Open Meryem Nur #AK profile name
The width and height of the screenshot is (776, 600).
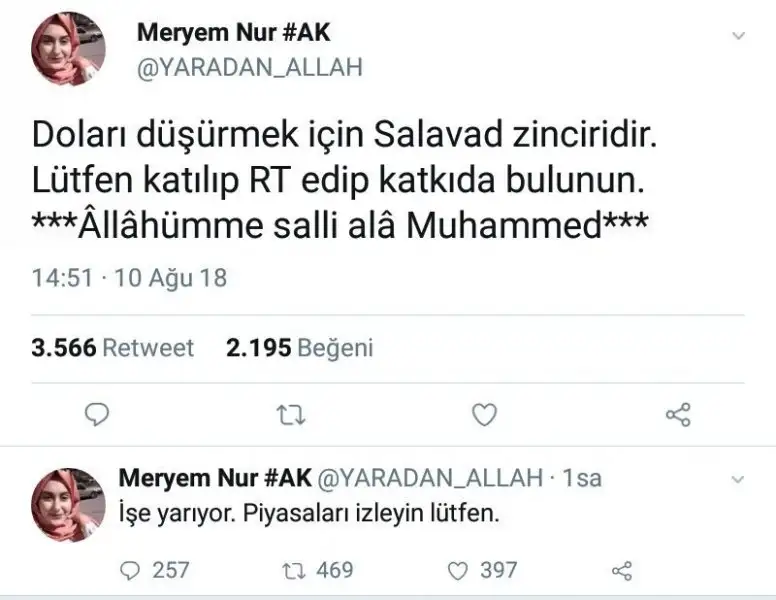coord(233,33)
